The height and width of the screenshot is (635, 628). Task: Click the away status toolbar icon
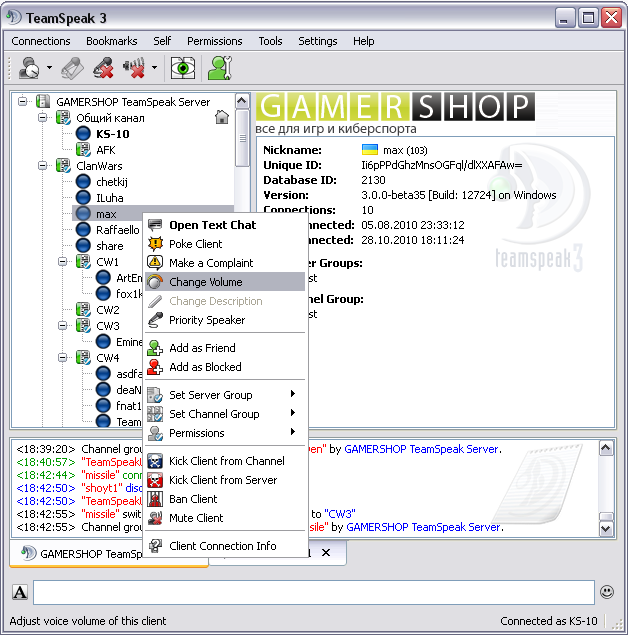point(29,68)
